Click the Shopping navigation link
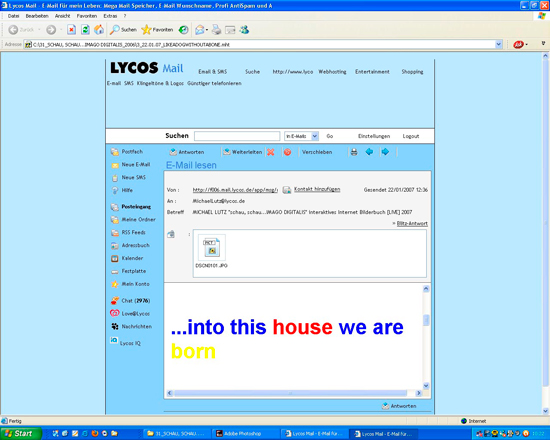The image size is (550, 440). [412, 72]
